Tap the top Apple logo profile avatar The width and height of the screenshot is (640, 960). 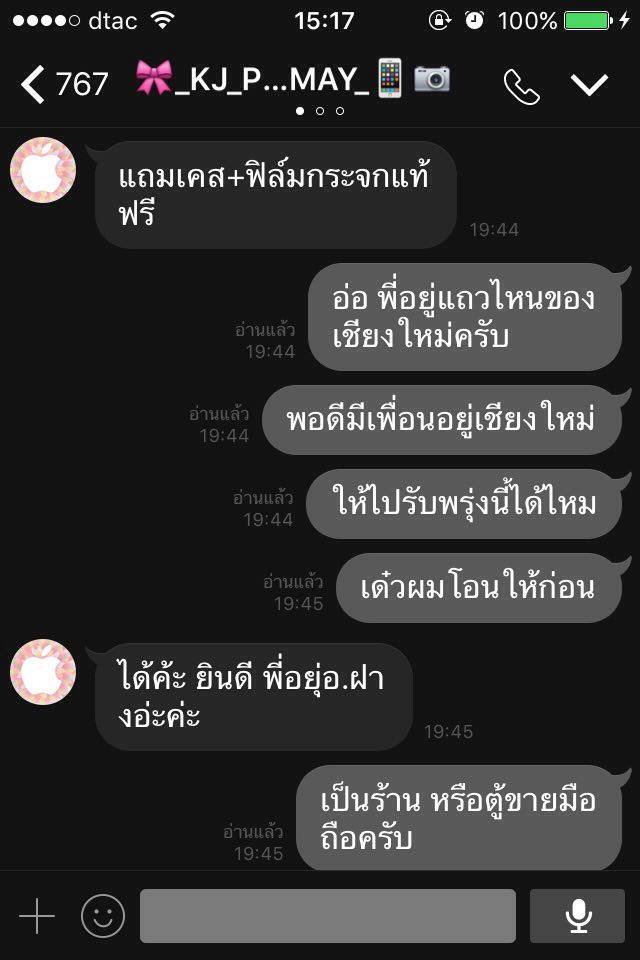tap(43, 170)
